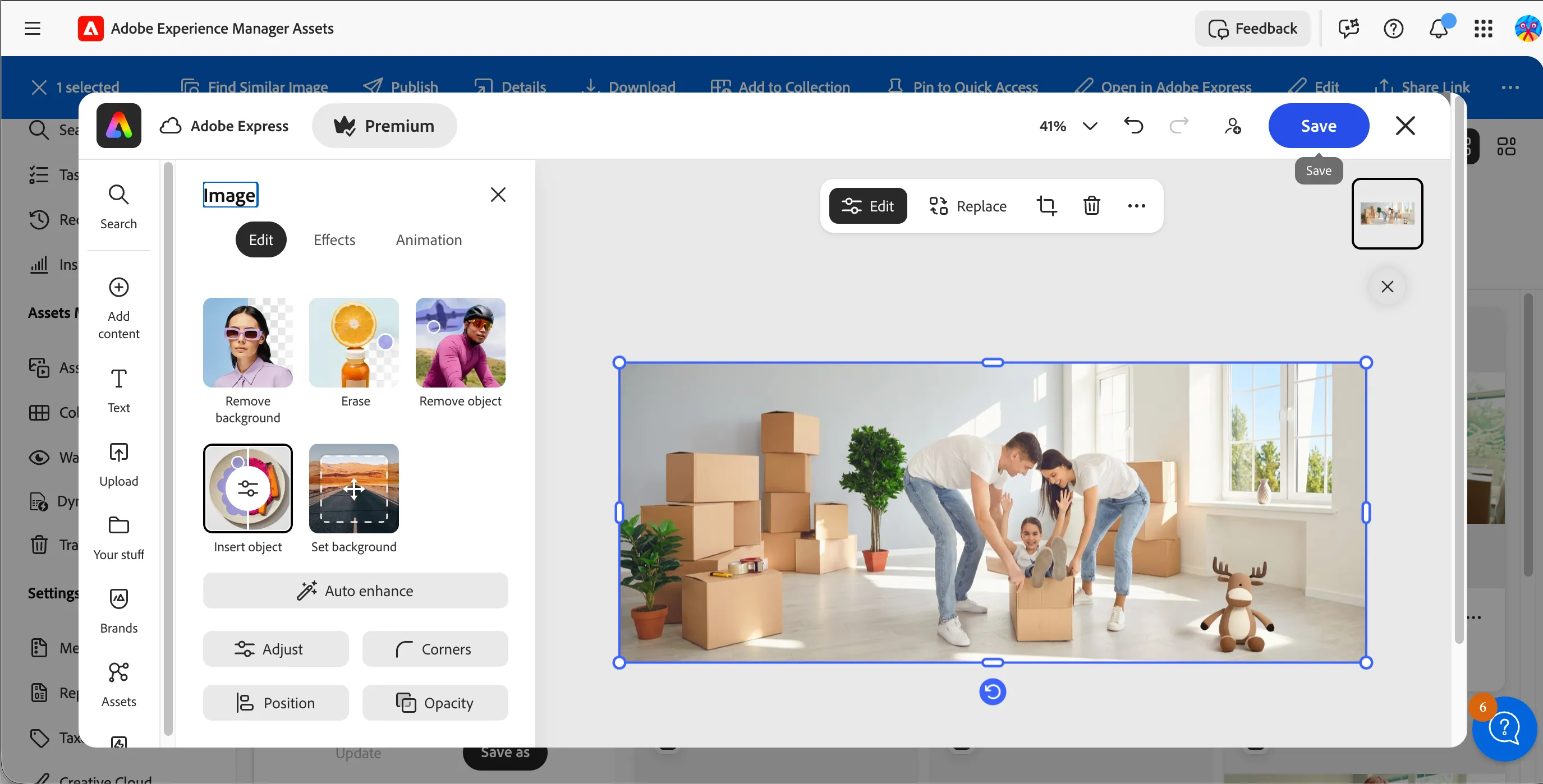
Task: Click the Auto enhance button
Action: 355,591
